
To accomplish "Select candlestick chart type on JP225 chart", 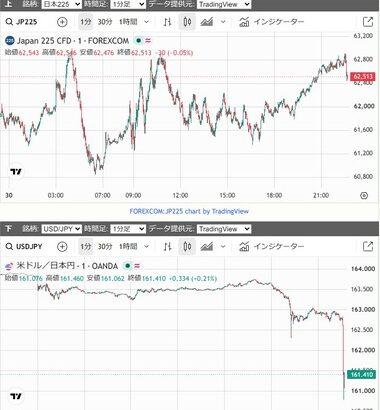I will pos(187,22).
